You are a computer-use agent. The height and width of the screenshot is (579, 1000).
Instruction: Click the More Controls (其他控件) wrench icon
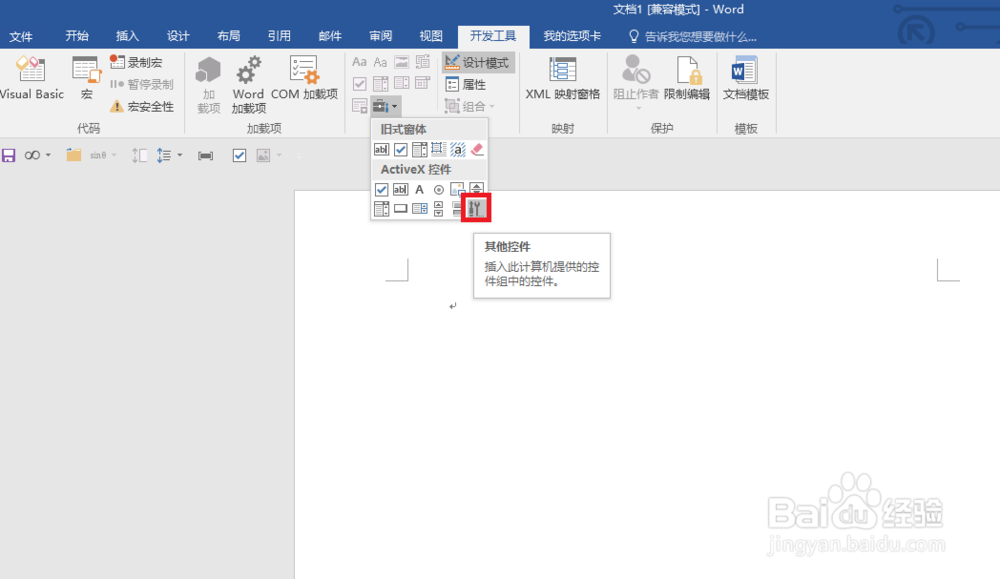(476, 208)
